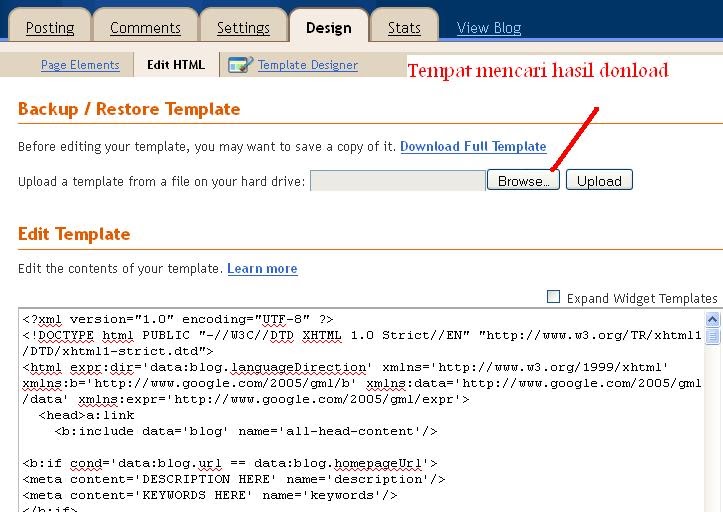The width and height of the screenshot is (723, 512).
Task: Open the Template Designer link
Action: [308, 65]
